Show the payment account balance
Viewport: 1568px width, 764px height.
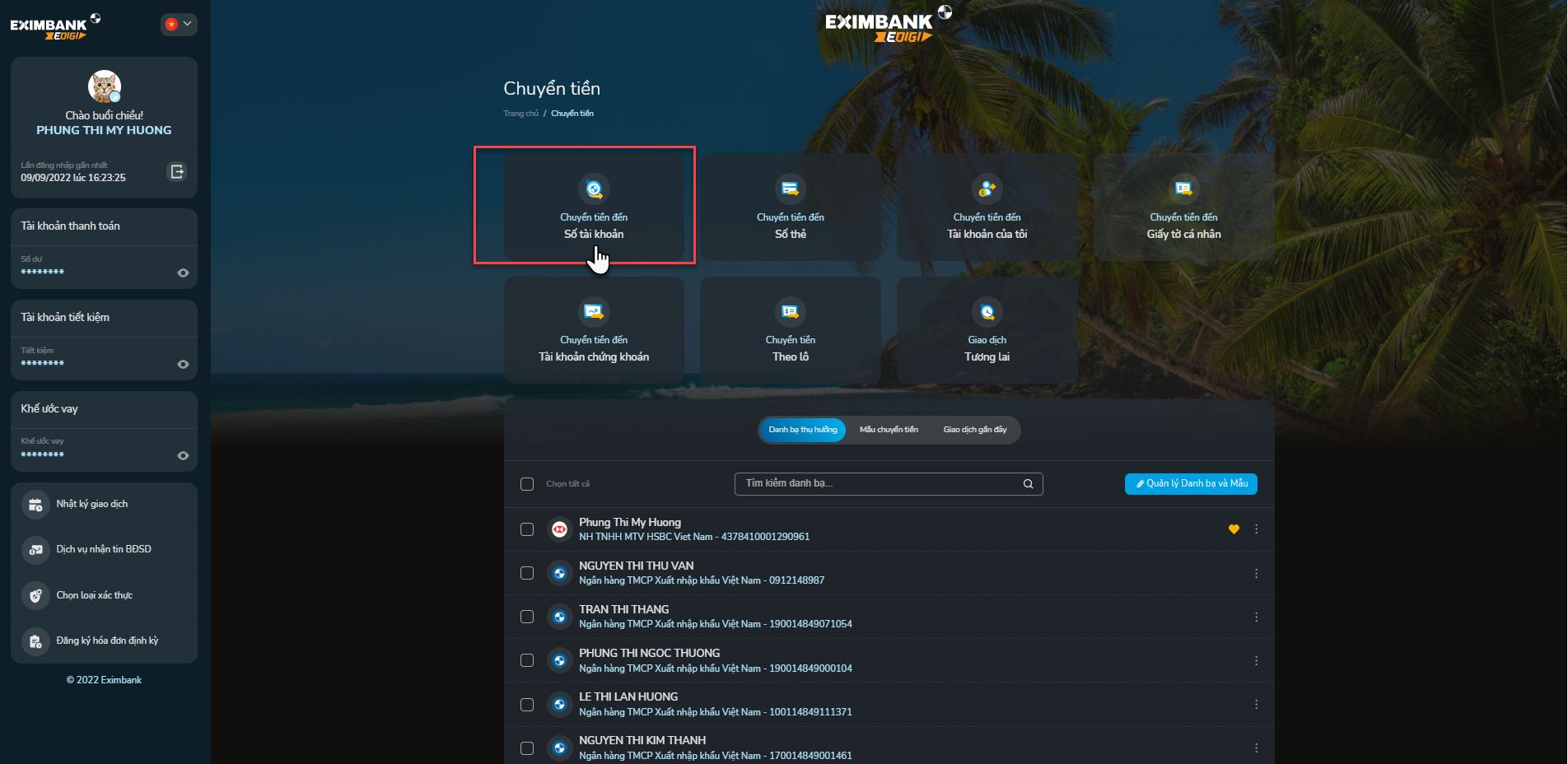click(x=183, y=273)
